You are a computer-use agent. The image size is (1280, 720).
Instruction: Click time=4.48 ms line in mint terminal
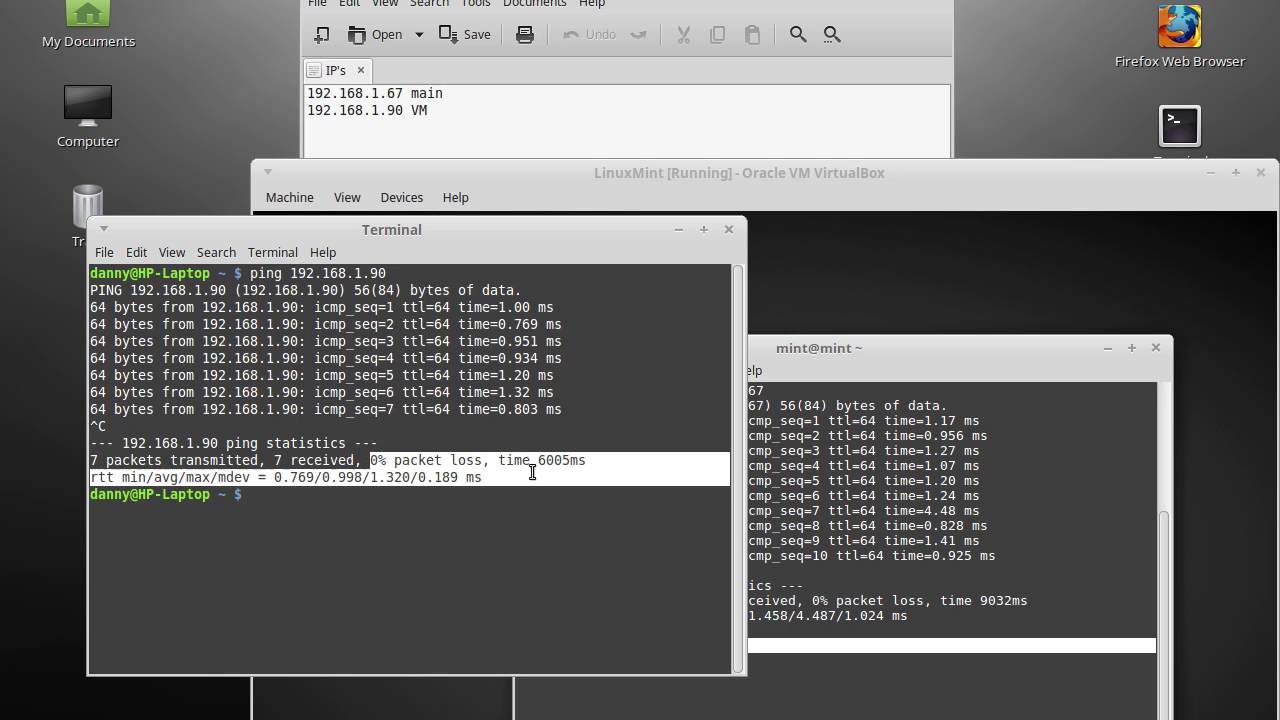863,510
